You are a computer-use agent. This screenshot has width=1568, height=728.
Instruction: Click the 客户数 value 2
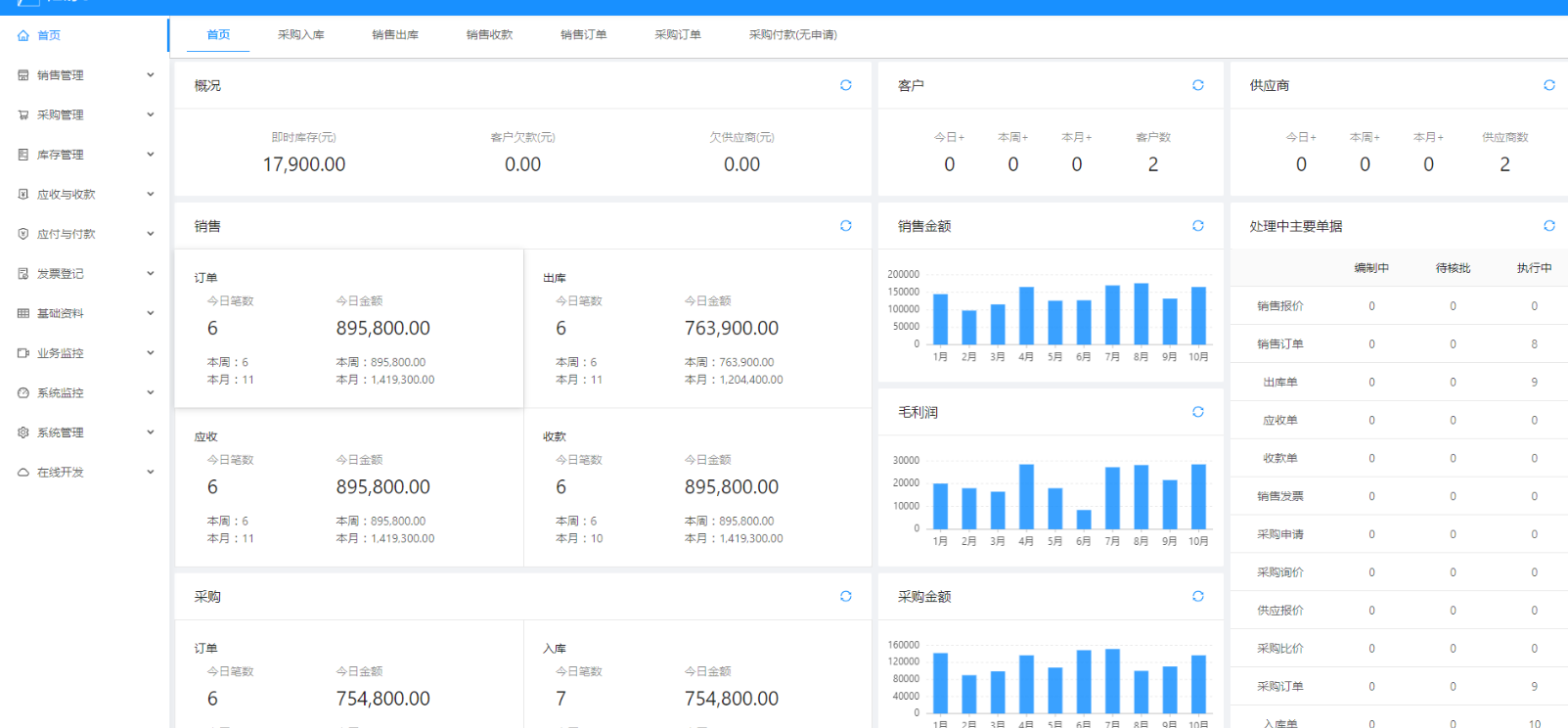coord(1153,164)
